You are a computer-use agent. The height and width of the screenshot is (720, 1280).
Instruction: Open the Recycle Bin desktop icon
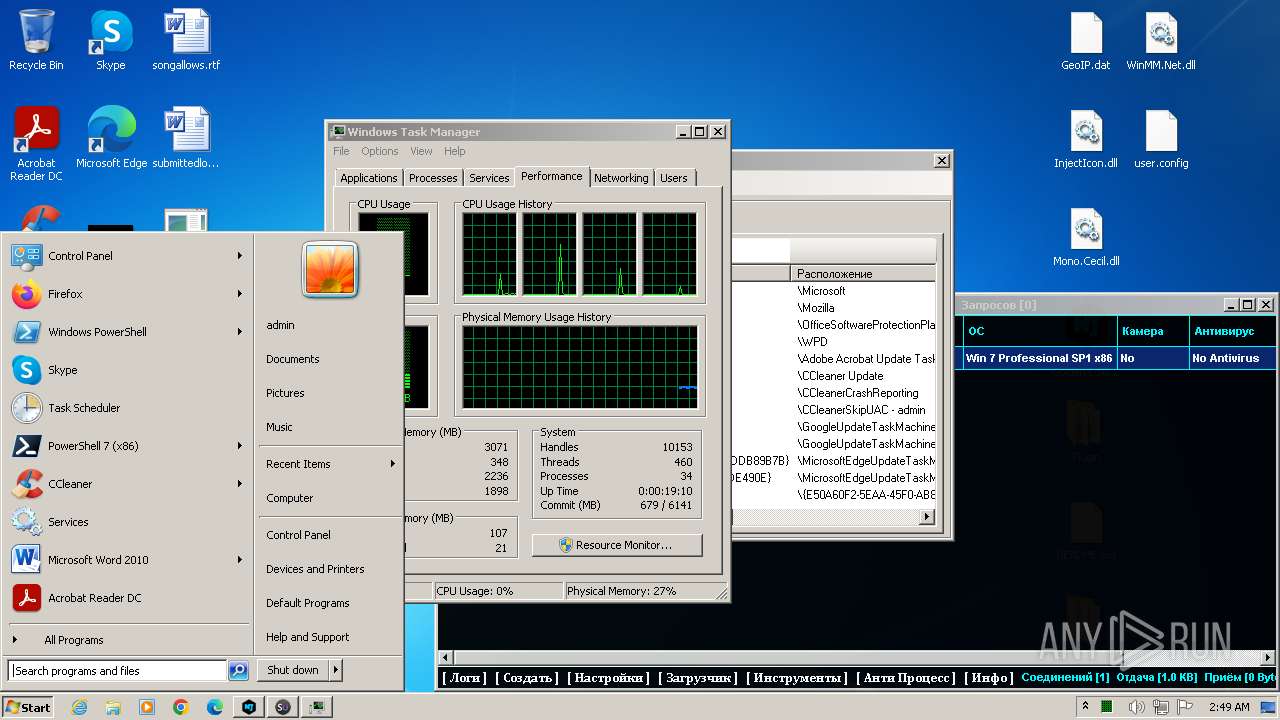click(x=36, y=40)
